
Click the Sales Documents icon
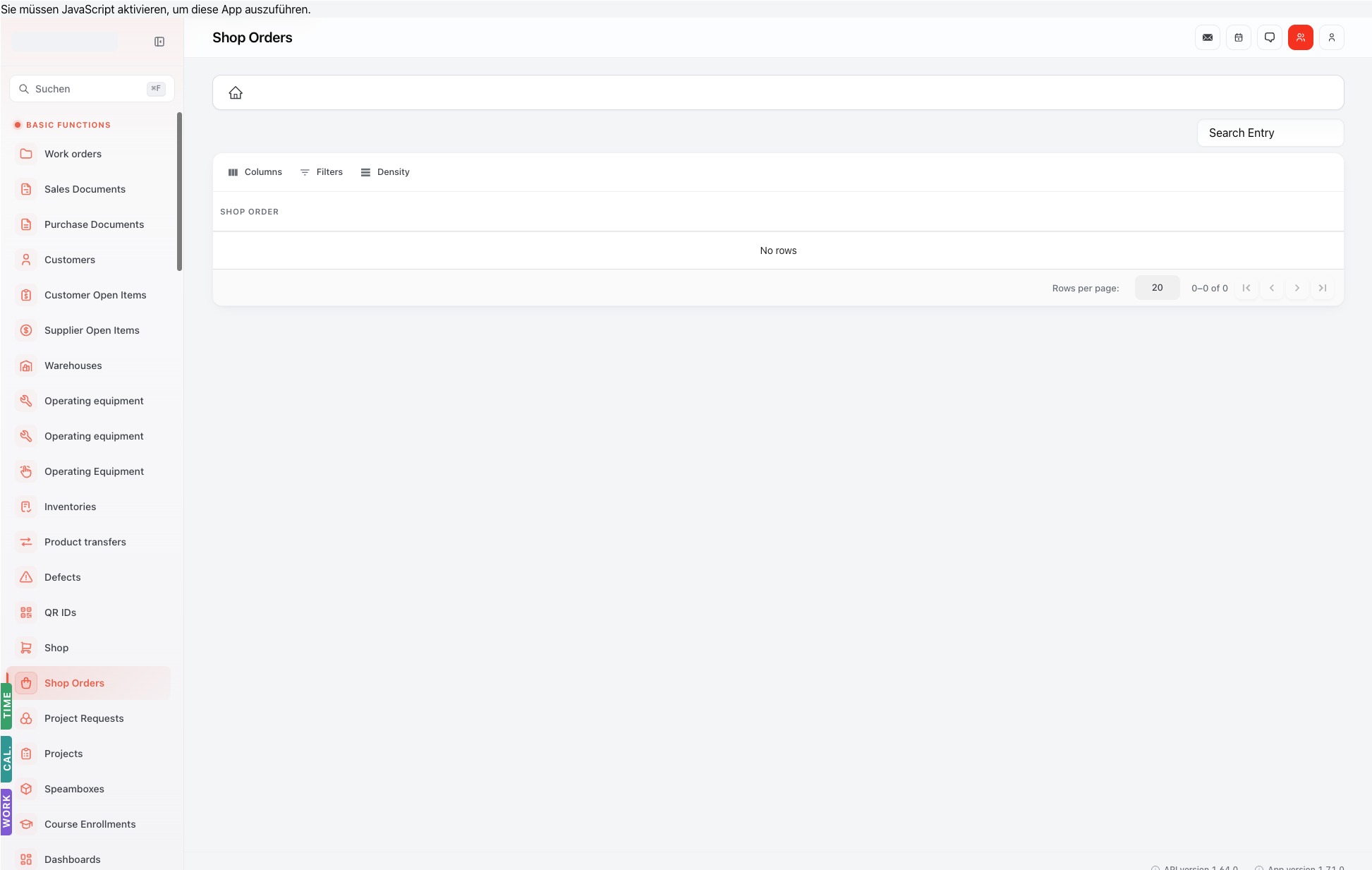tap(26, 189)
